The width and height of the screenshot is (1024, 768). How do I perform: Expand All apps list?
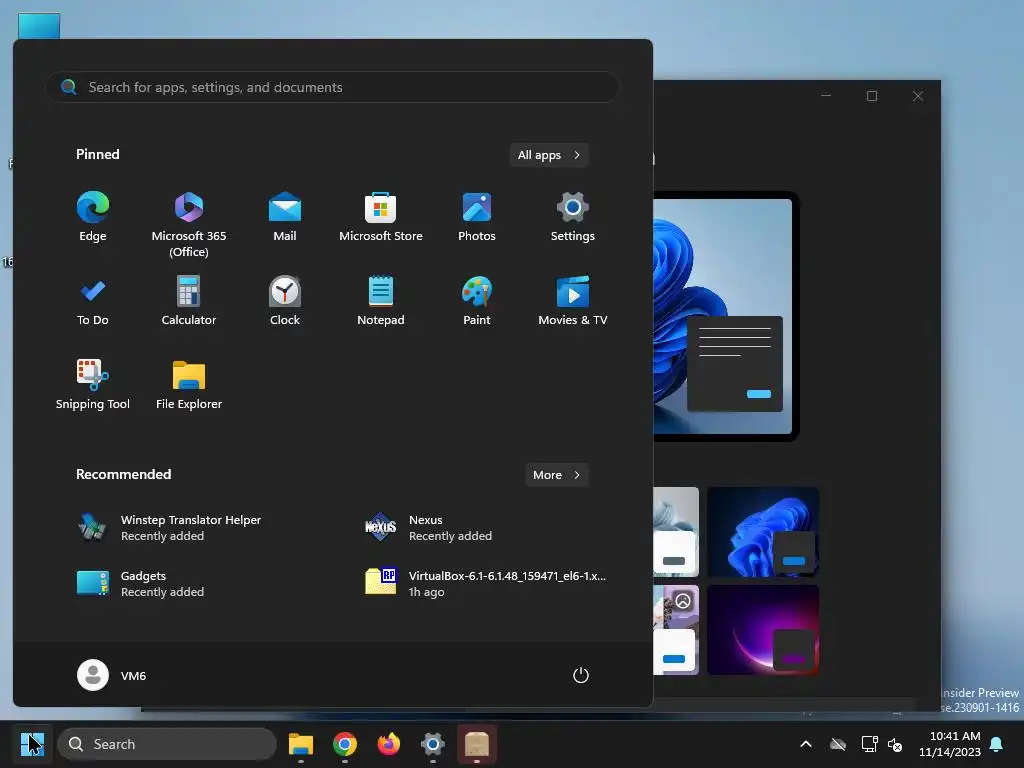pyautogui.click(x=549, y=155)
